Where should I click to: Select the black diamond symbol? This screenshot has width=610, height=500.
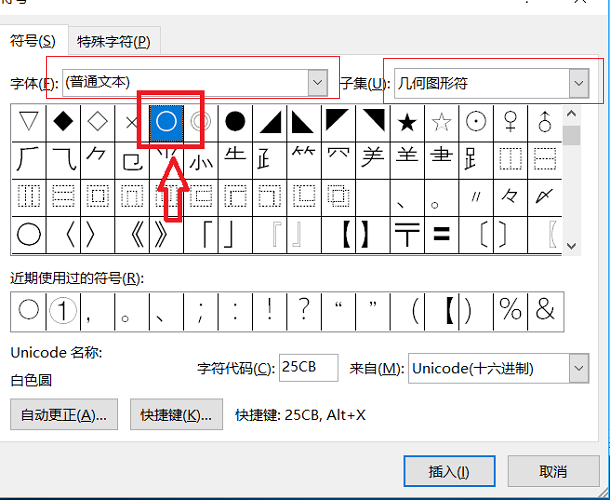coord(63,123)
